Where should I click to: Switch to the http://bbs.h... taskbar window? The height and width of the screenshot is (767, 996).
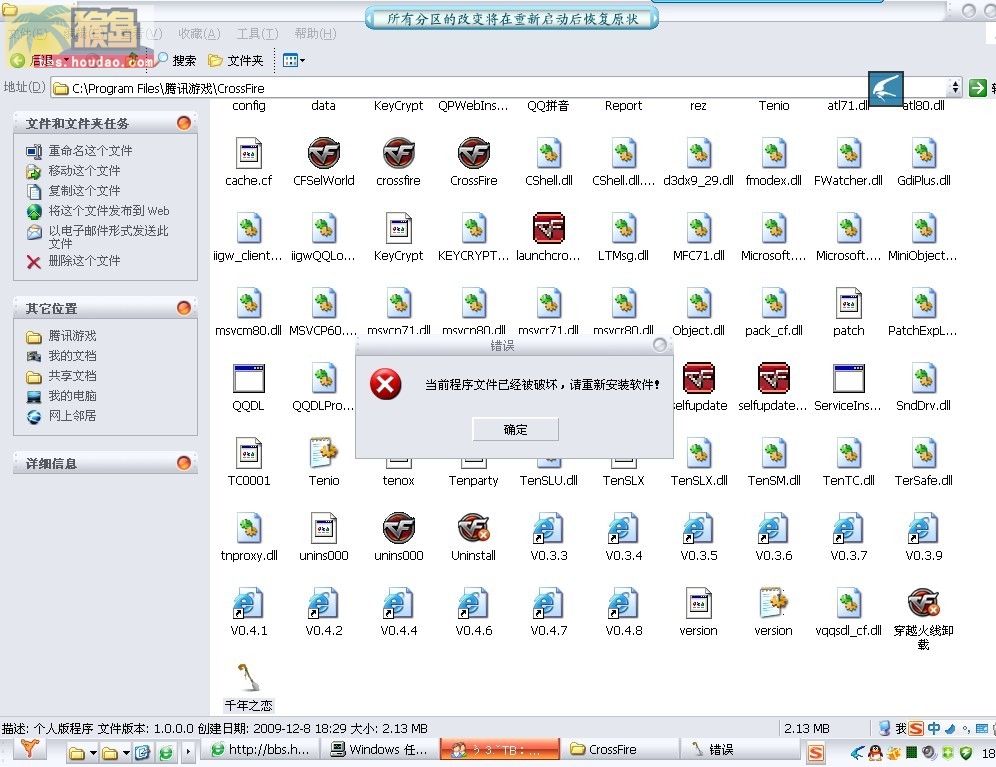[260, 750]
